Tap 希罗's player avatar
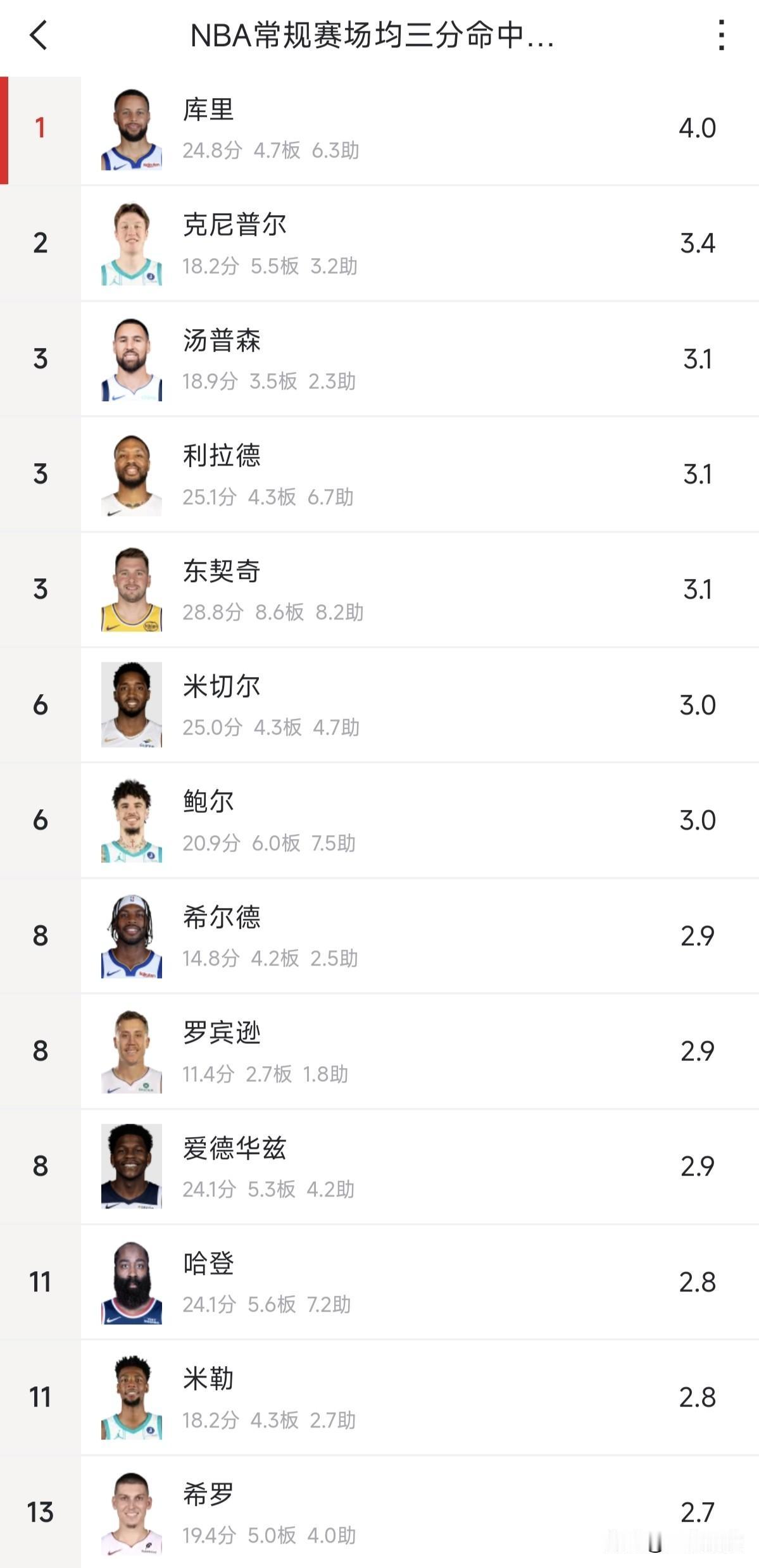 click(132, 1514)
